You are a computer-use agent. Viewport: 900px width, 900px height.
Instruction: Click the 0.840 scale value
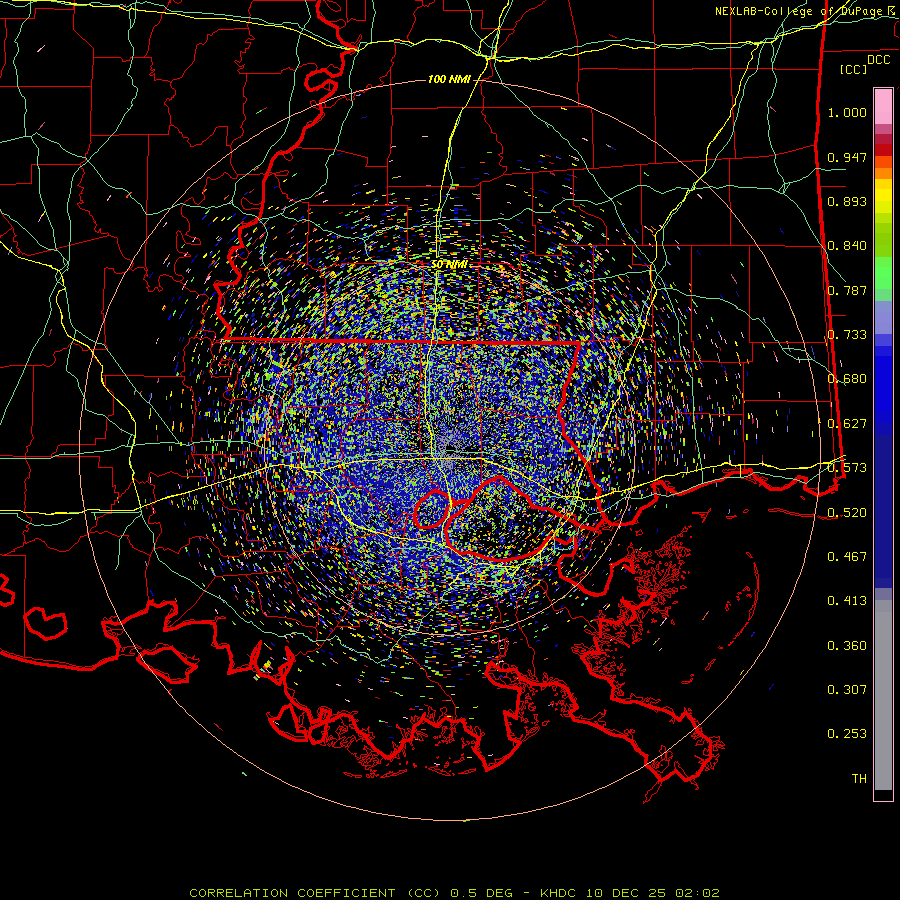(847, 246)
